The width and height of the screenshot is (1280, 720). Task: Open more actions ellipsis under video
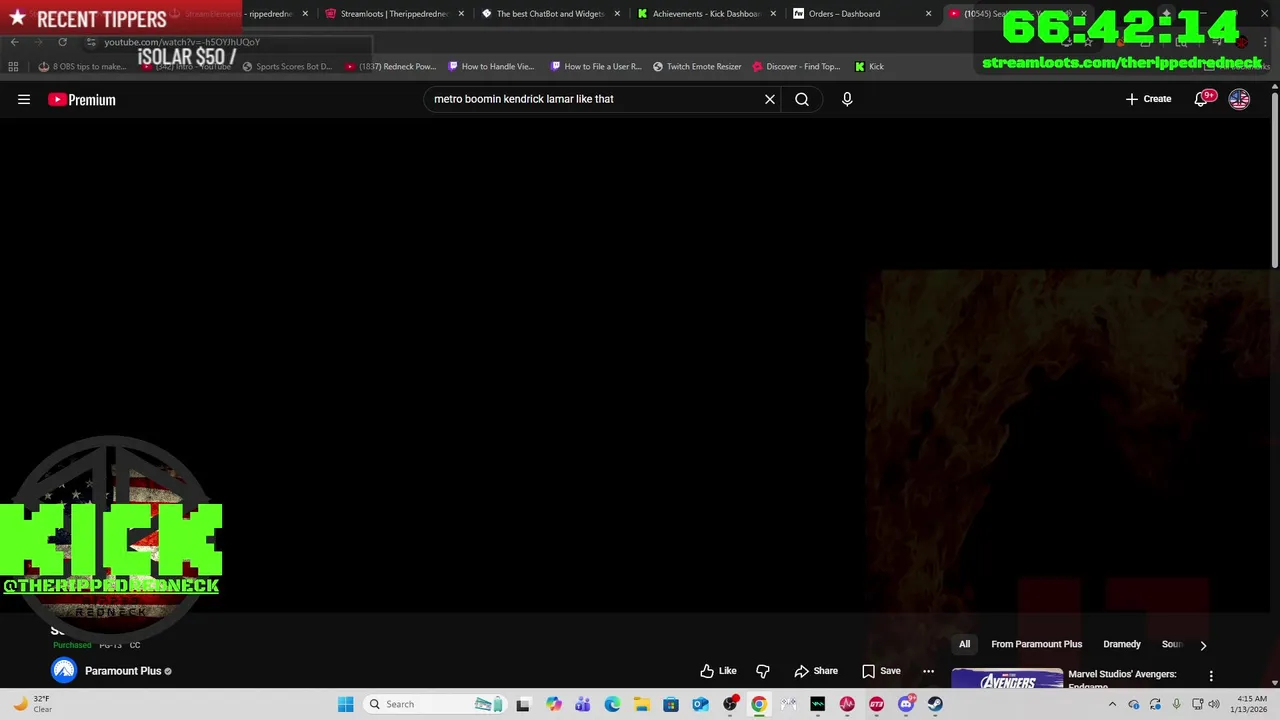coord(929,671)
